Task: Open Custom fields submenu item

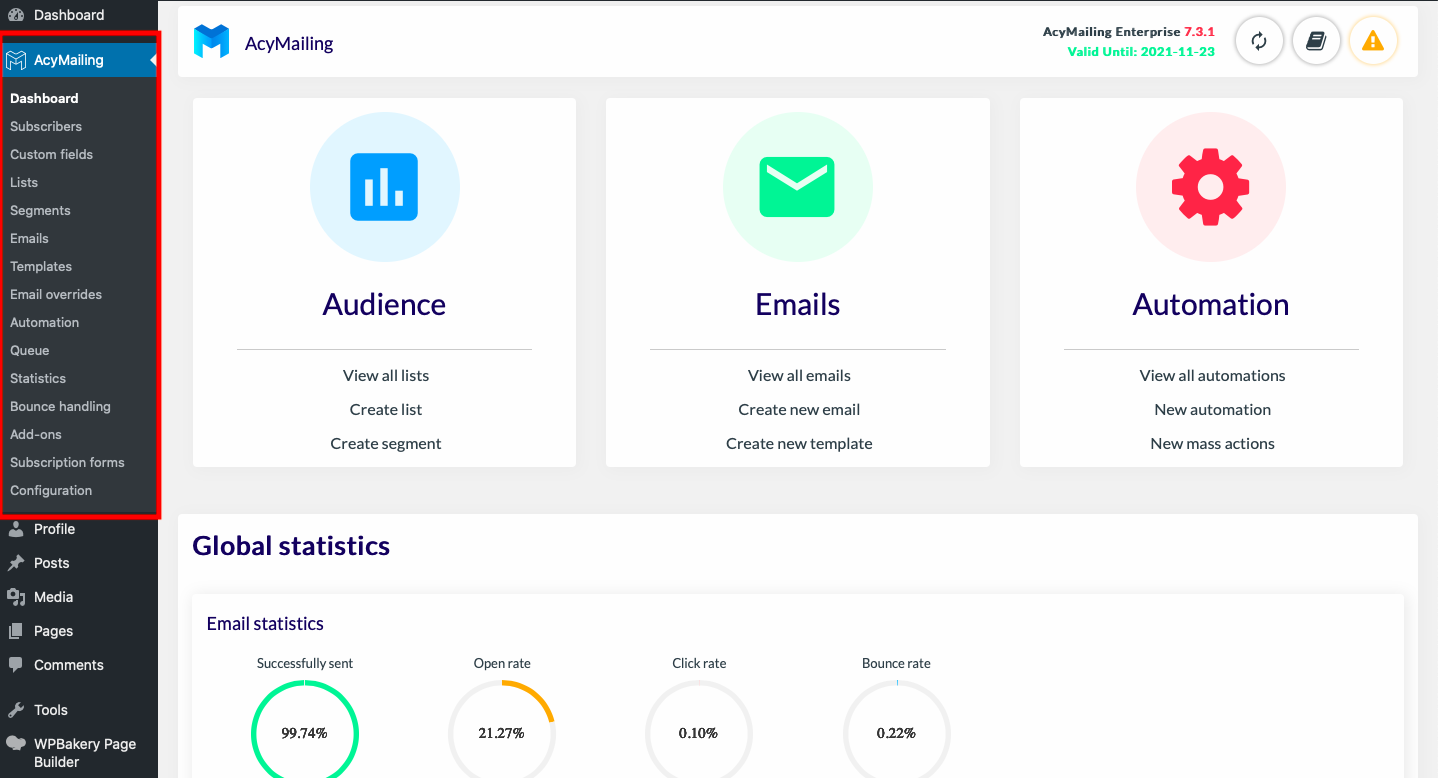Action: point(51,154)
